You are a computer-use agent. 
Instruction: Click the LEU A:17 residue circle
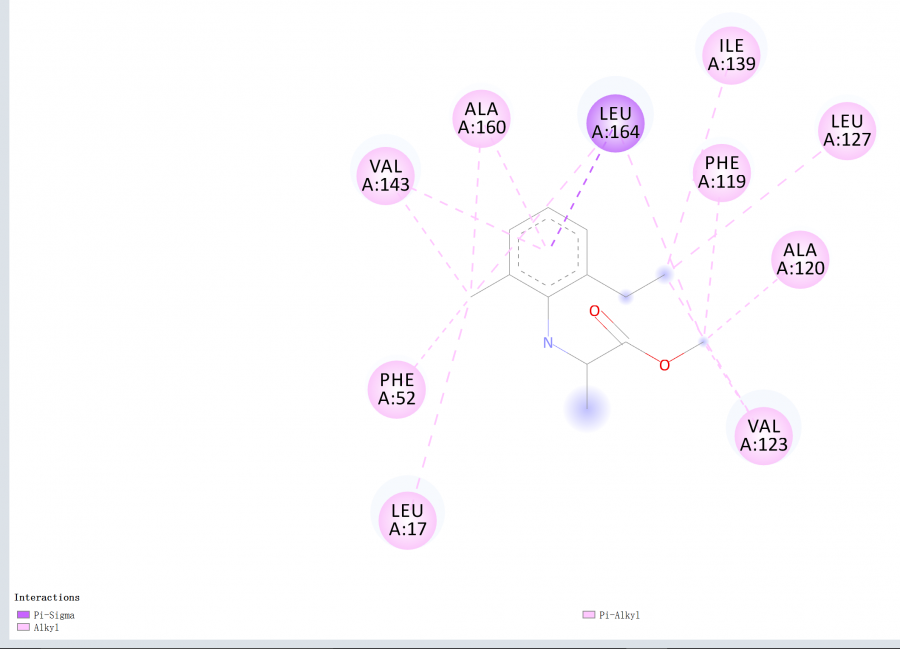click(408, 520)
